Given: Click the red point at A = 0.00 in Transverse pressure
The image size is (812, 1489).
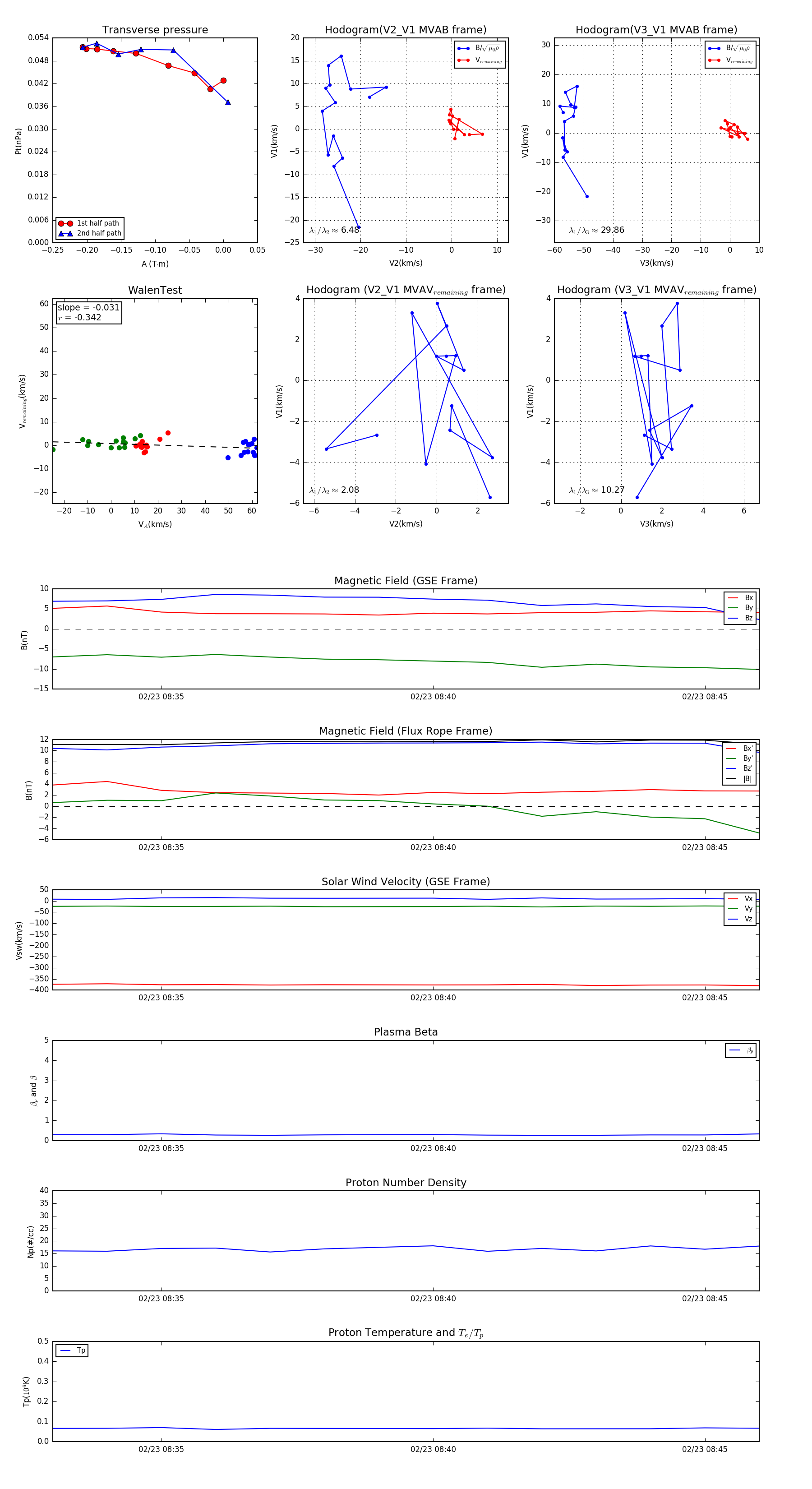Looking at the screenshot, I should coord(223,81).
